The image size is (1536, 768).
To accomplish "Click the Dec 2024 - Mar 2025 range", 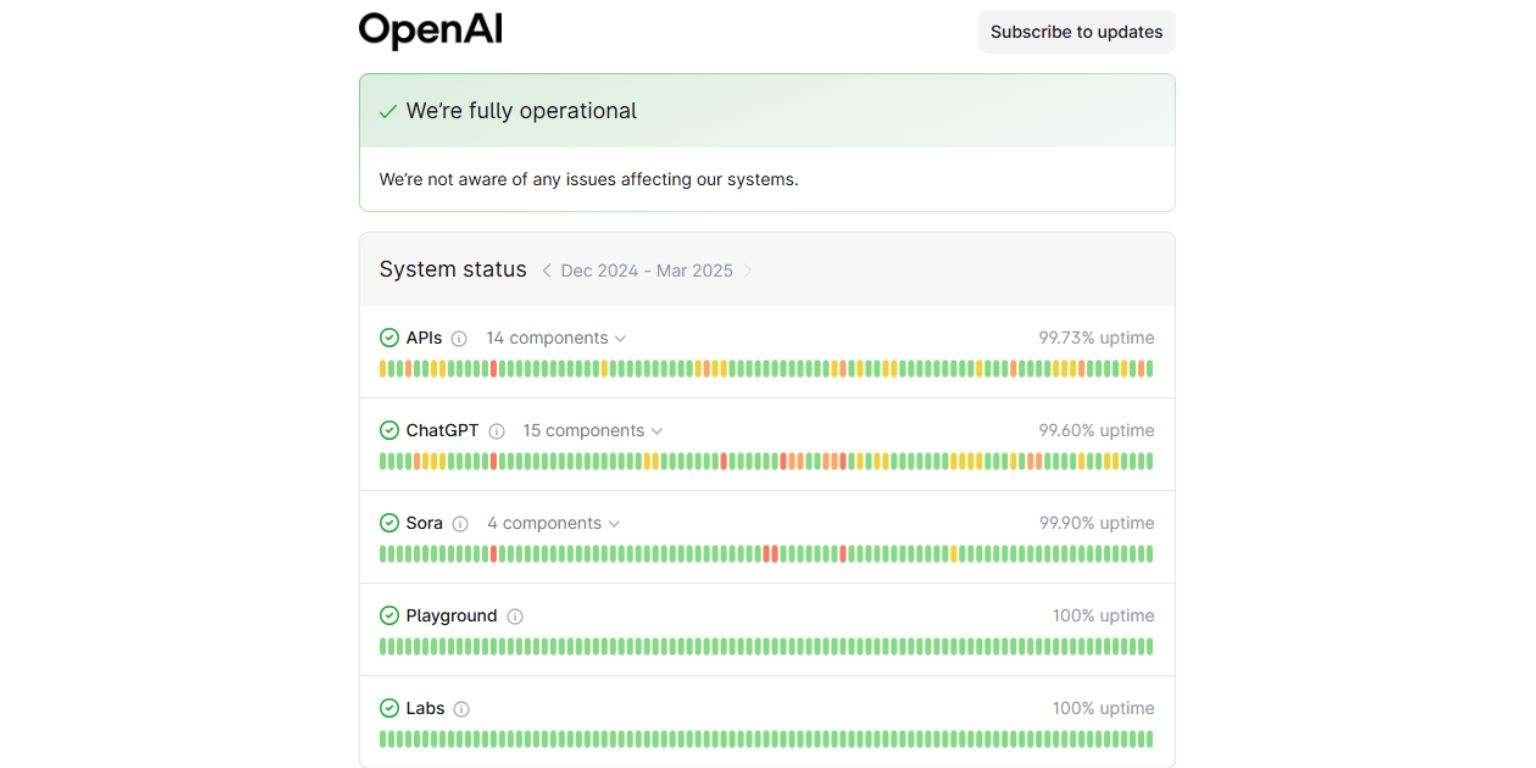I will coord(647,271).
